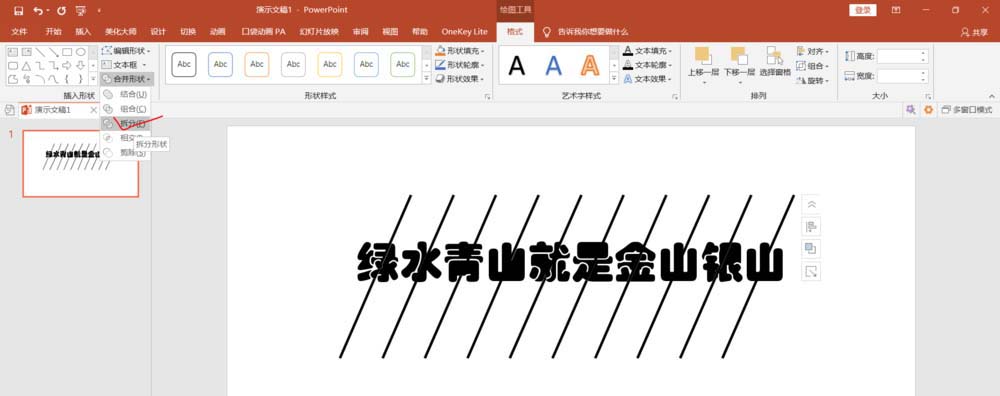This screenshot has height=396, width=1000.
Task: Click the Redo icon in title bar
Action: (61, 11)
